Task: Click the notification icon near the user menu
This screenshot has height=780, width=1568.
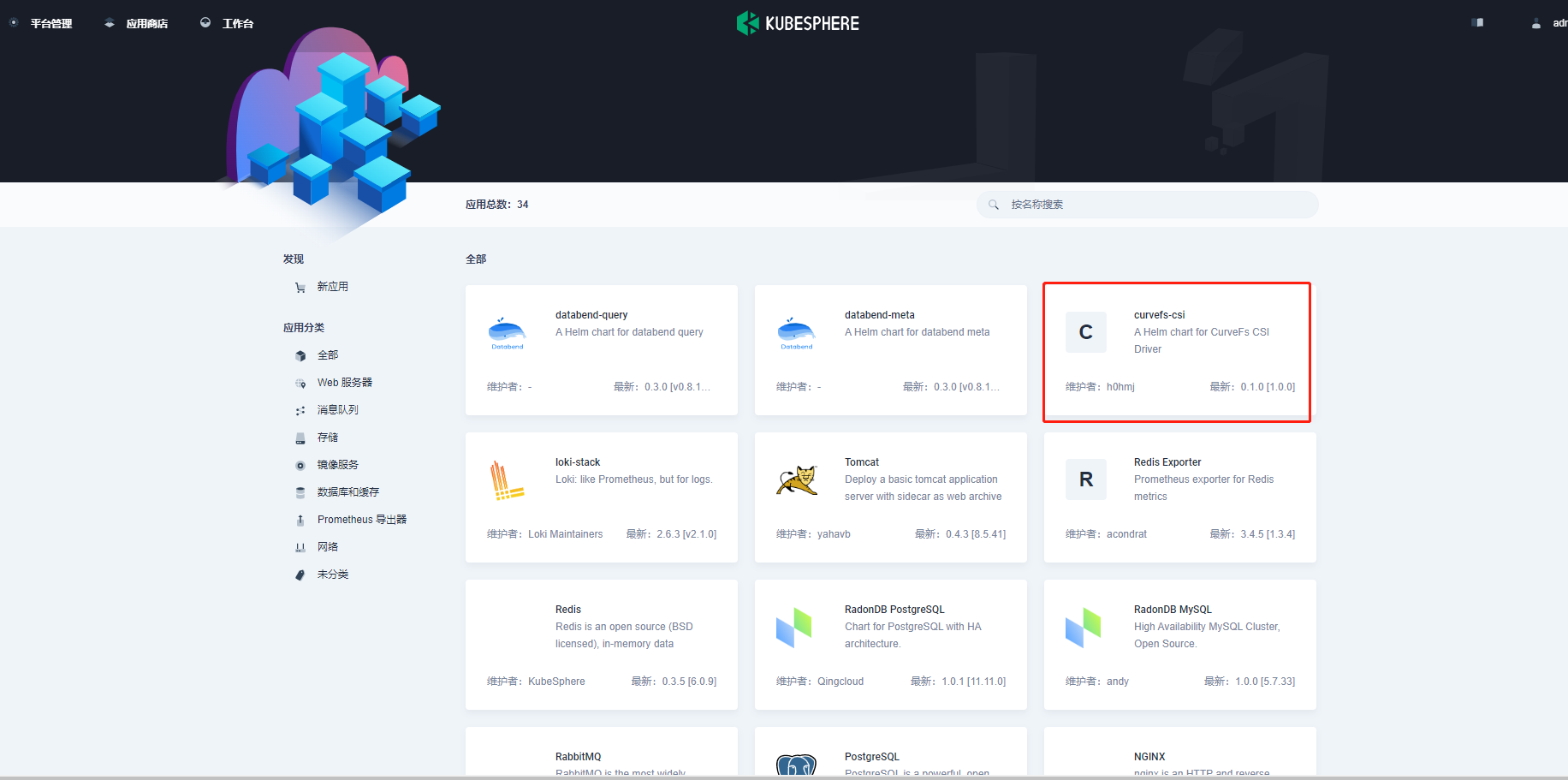Action: point(1477,23)
